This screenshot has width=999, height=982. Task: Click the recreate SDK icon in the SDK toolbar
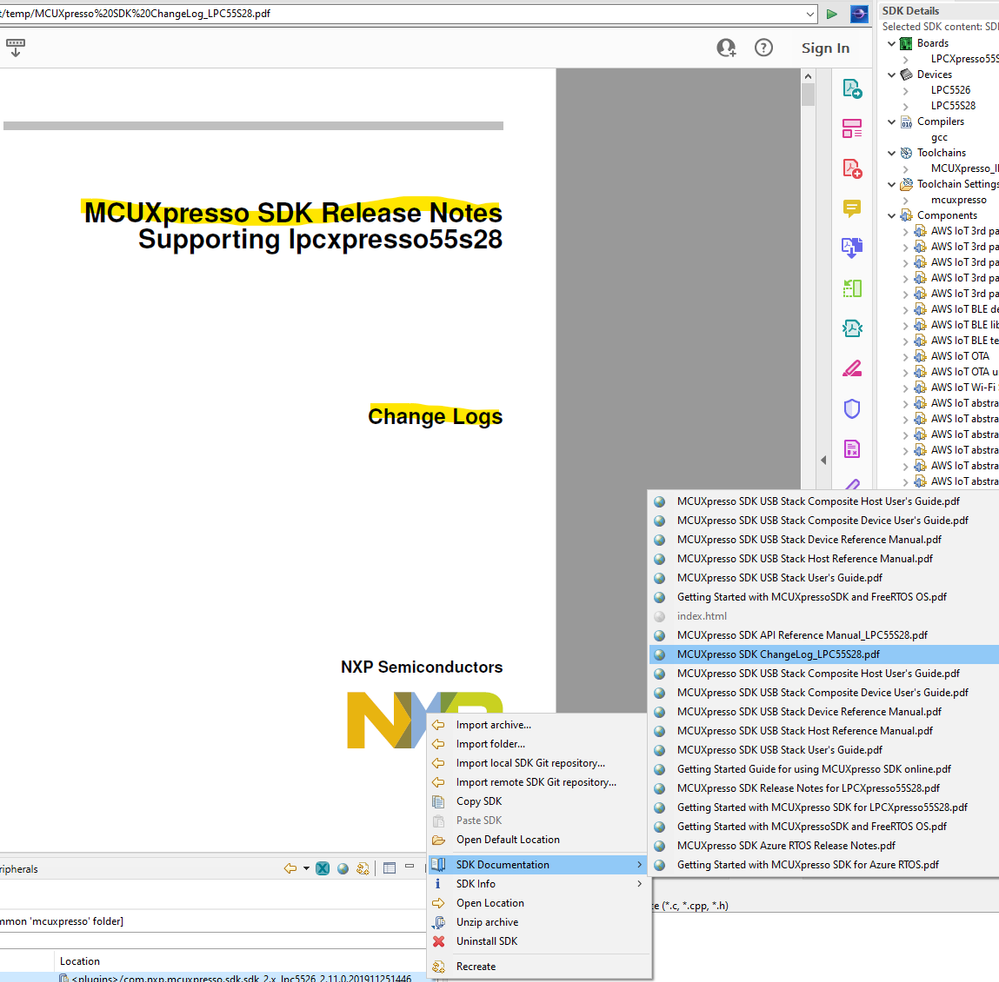363,868
